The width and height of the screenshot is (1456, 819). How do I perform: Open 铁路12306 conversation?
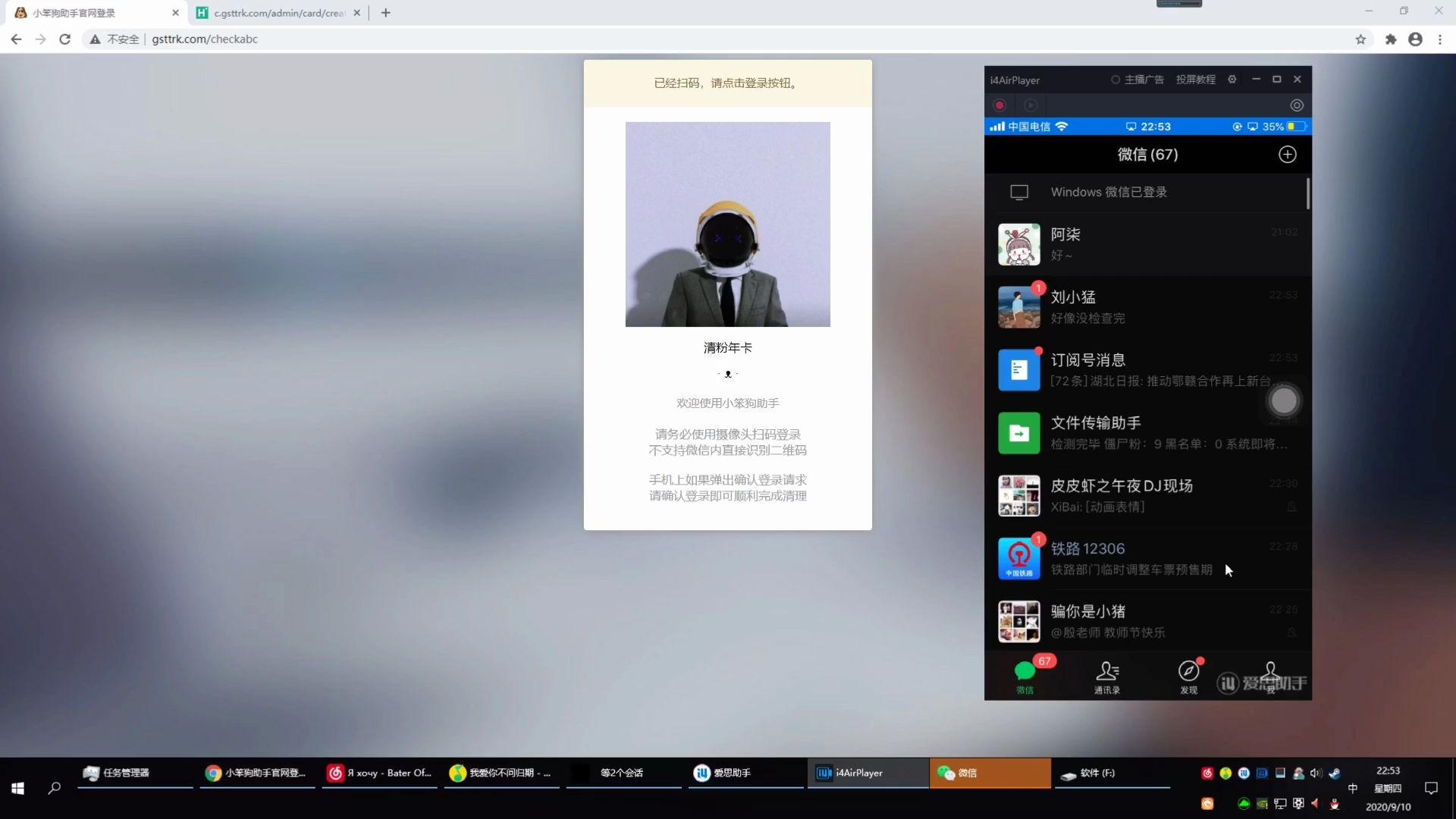(1148, 559)
